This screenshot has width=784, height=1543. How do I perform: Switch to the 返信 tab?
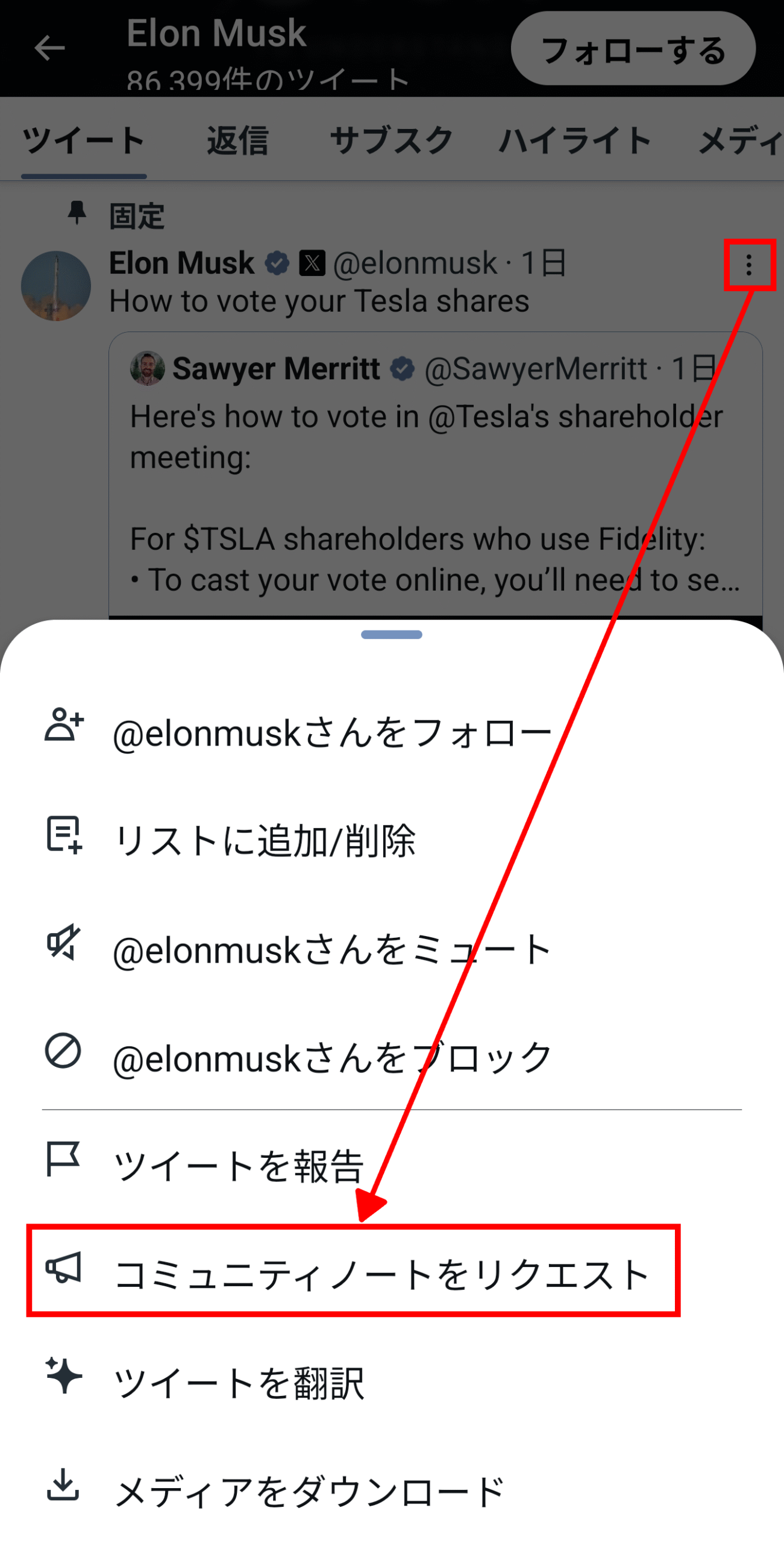click(x=237, y=140)
